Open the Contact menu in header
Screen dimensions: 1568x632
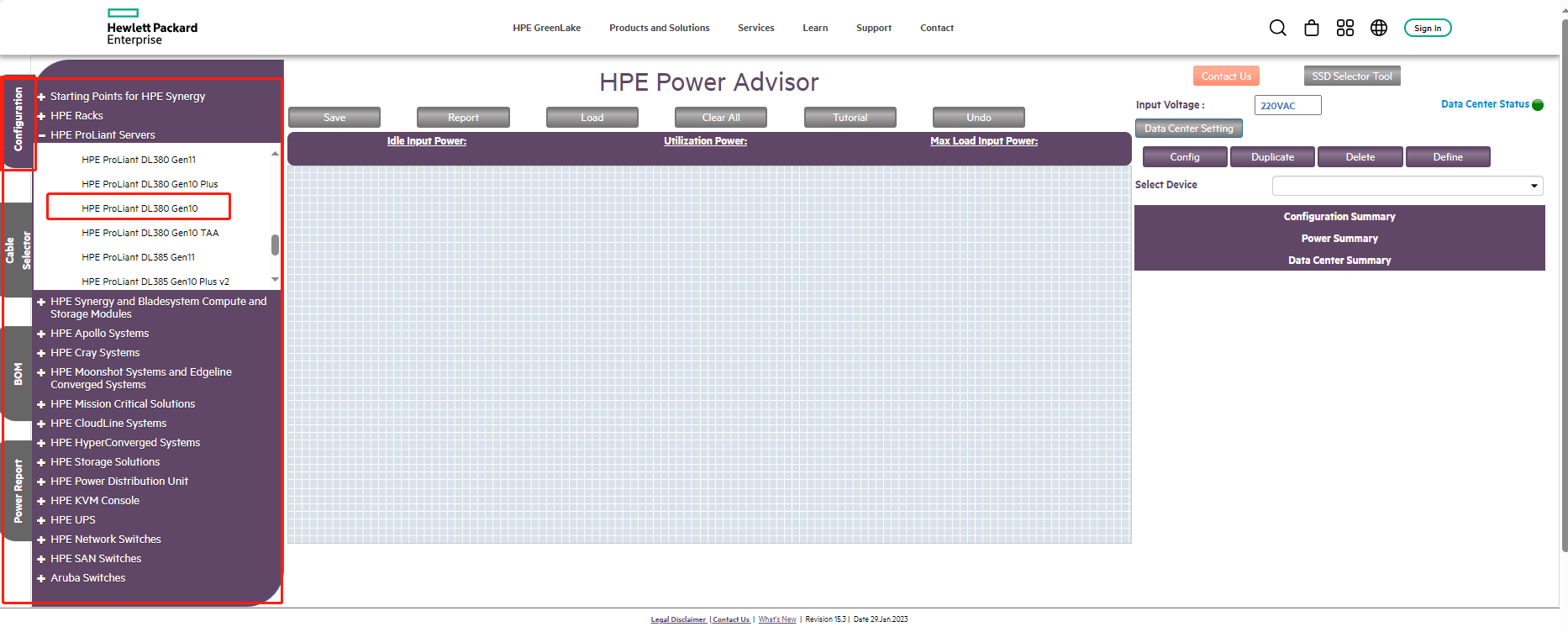(x=937, y=28)
